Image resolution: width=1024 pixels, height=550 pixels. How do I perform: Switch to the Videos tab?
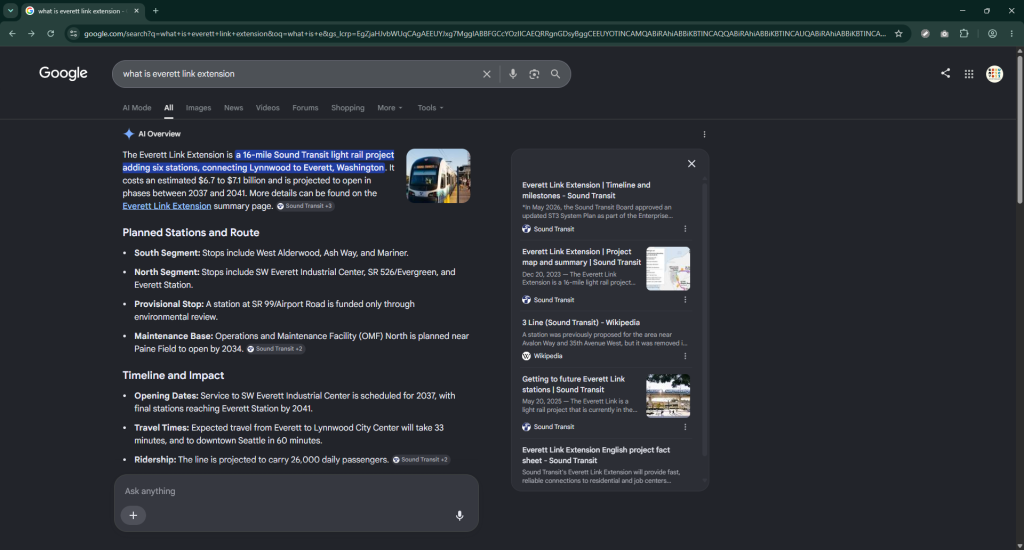tap(267, 108)
